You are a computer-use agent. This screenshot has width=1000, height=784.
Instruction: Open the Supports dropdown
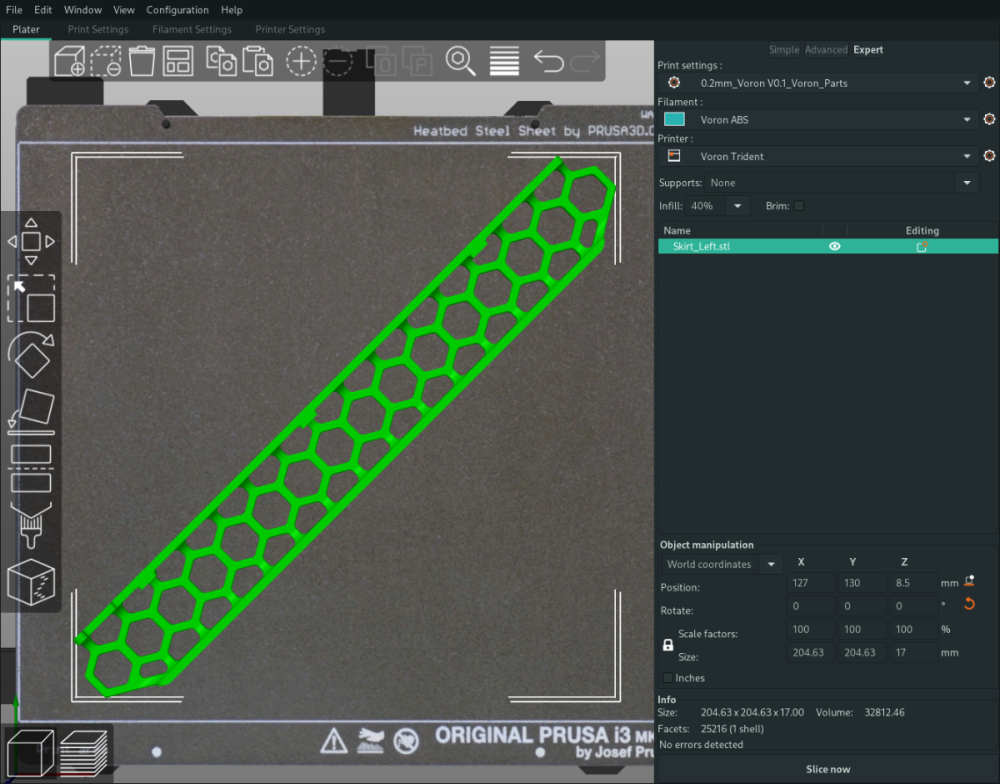click(967, 183)
